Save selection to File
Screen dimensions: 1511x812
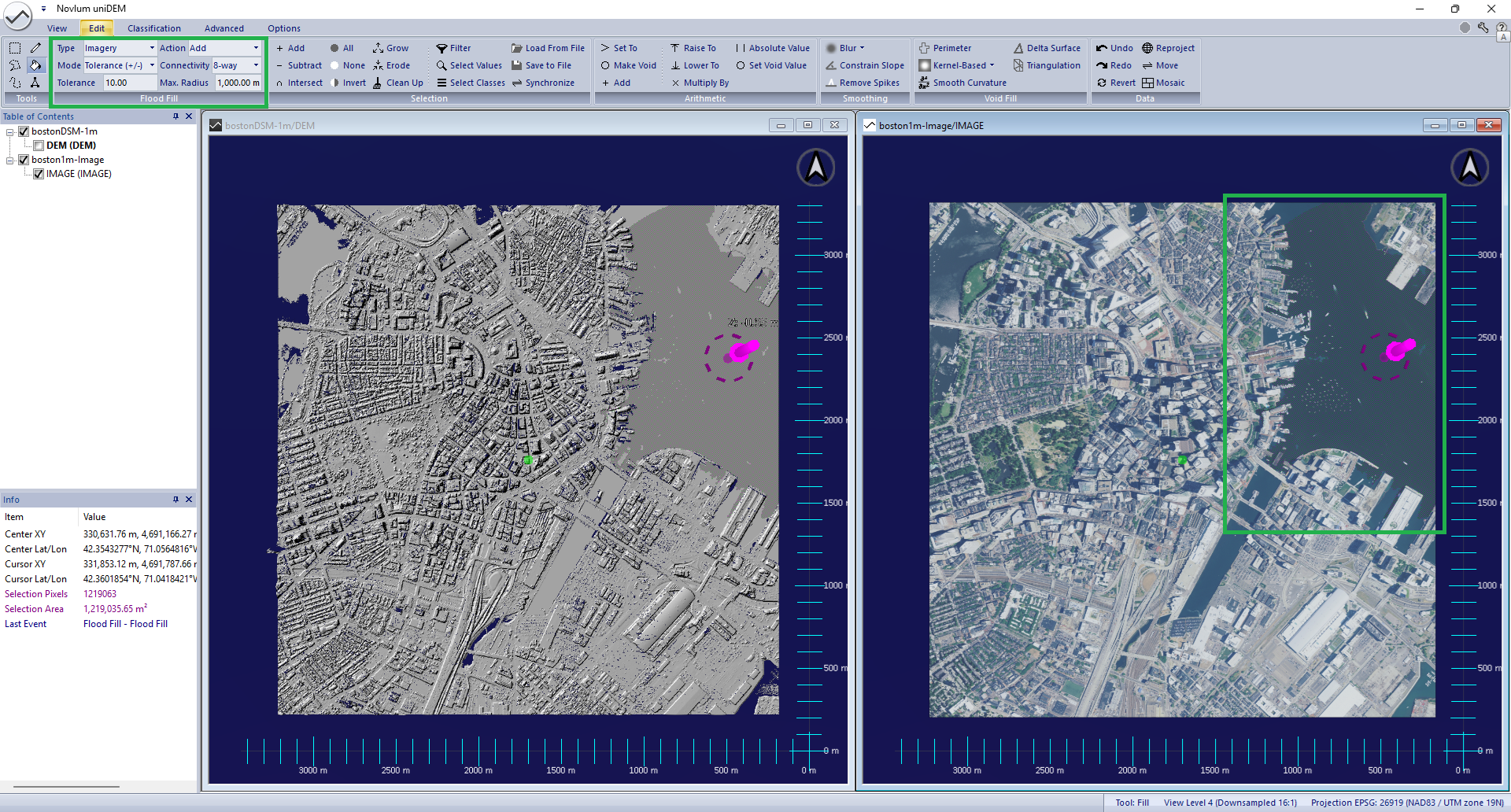[541, 65]
